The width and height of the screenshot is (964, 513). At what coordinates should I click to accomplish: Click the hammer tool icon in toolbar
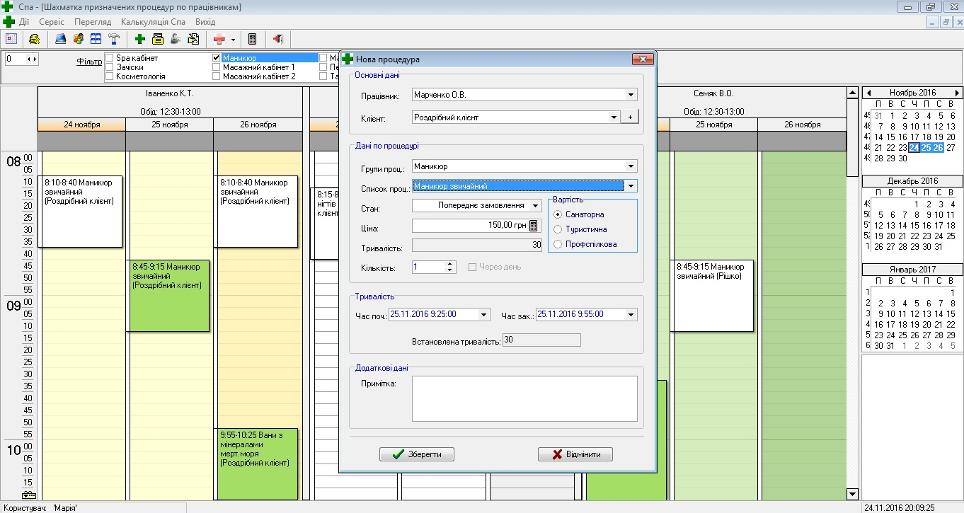point(114,39)
